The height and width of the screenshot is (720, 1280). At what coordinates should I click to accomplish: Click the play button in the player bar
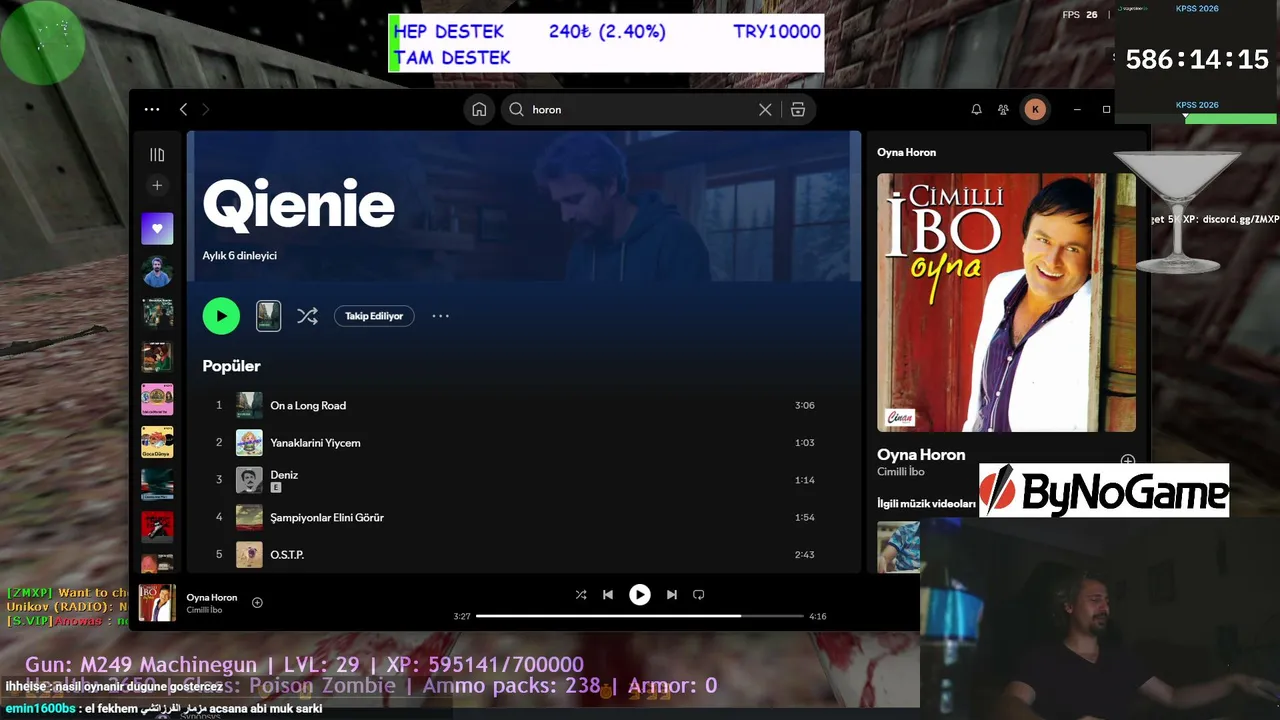point(639,595)
